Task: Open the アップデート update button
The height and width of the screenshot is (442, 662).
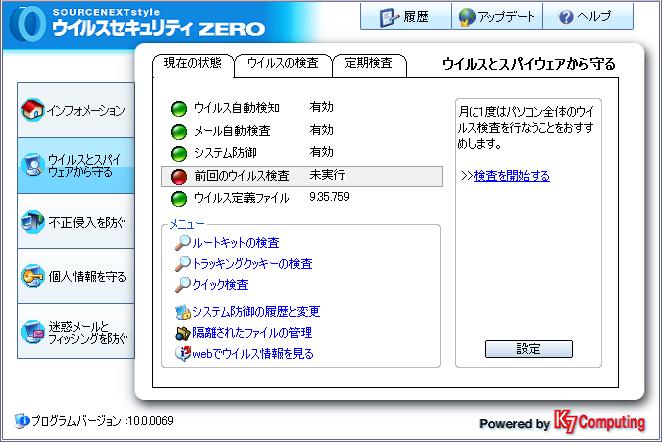Action: 497,16
